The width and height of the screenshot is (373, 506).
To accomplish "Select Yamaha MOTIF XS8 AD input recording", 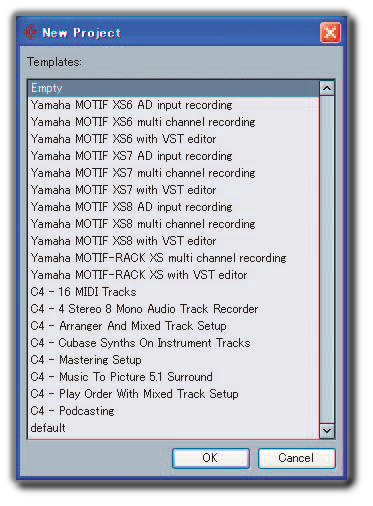I will click(x=174, y=207).
